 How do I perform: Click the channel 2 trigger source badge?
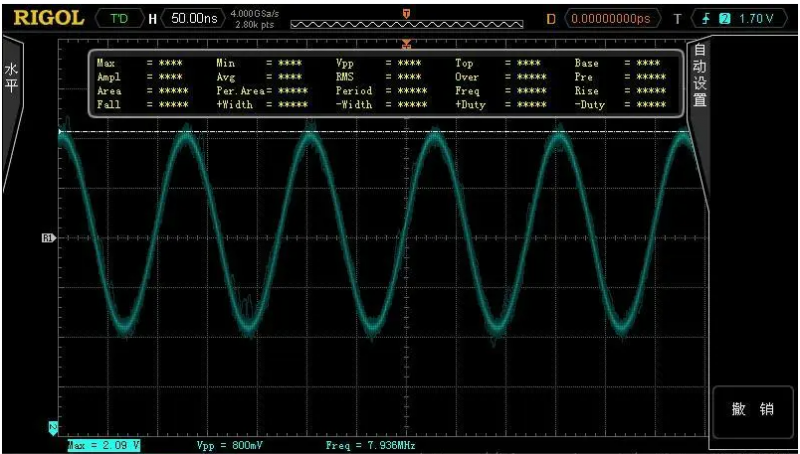pyautogui.click(x=724, y=19)
